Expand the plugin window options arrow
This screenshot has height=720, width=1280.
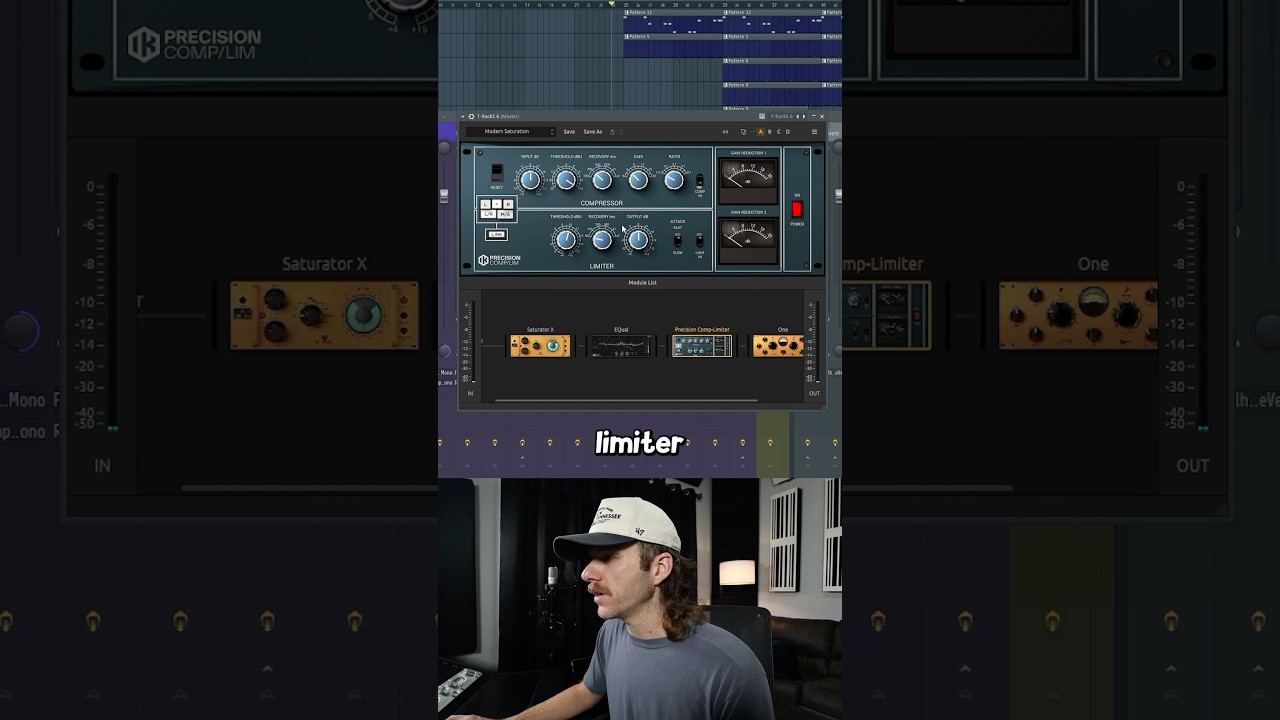click(463, 116)
